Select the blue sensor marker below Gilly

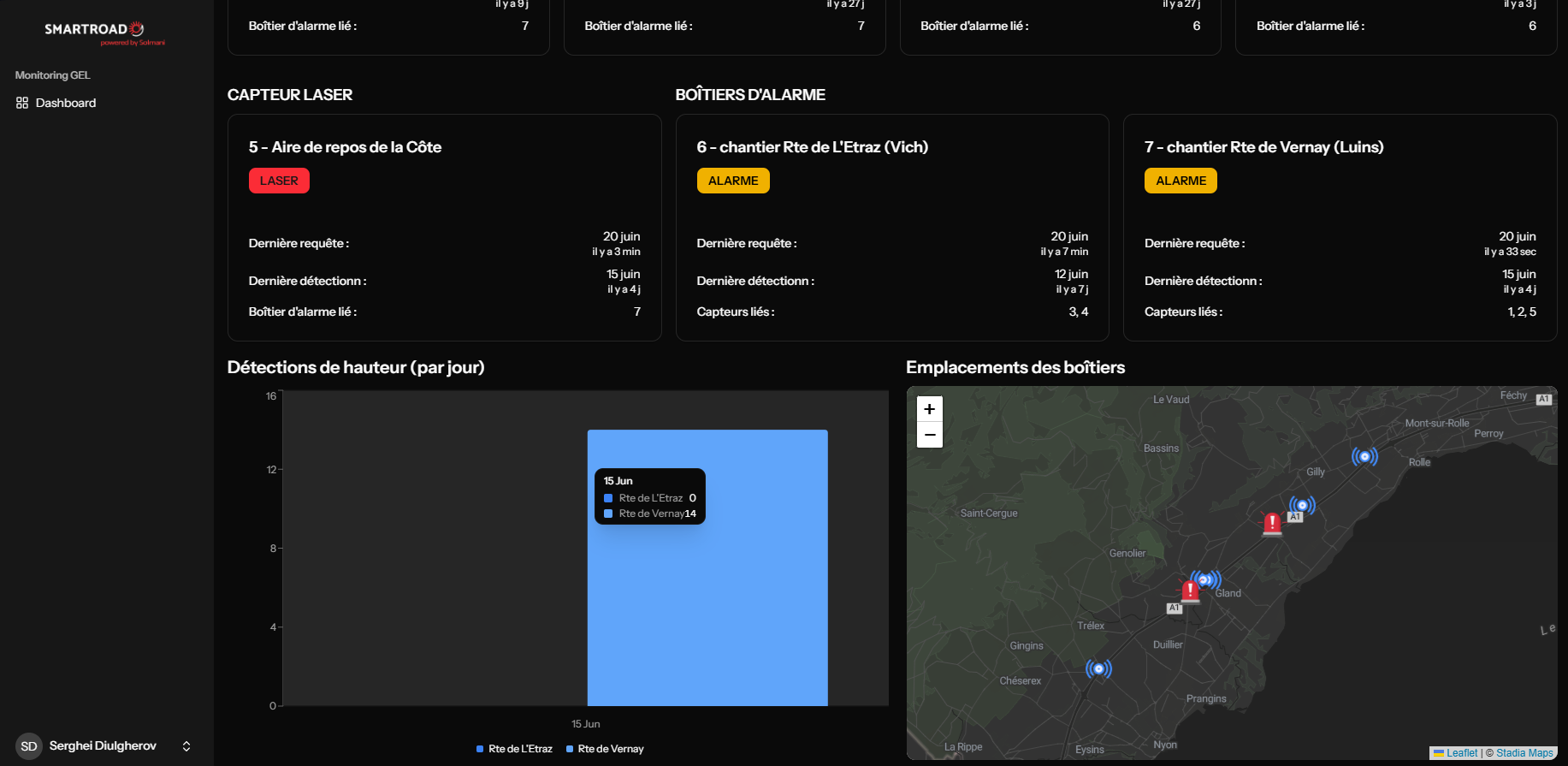(x=1302, y=505)
